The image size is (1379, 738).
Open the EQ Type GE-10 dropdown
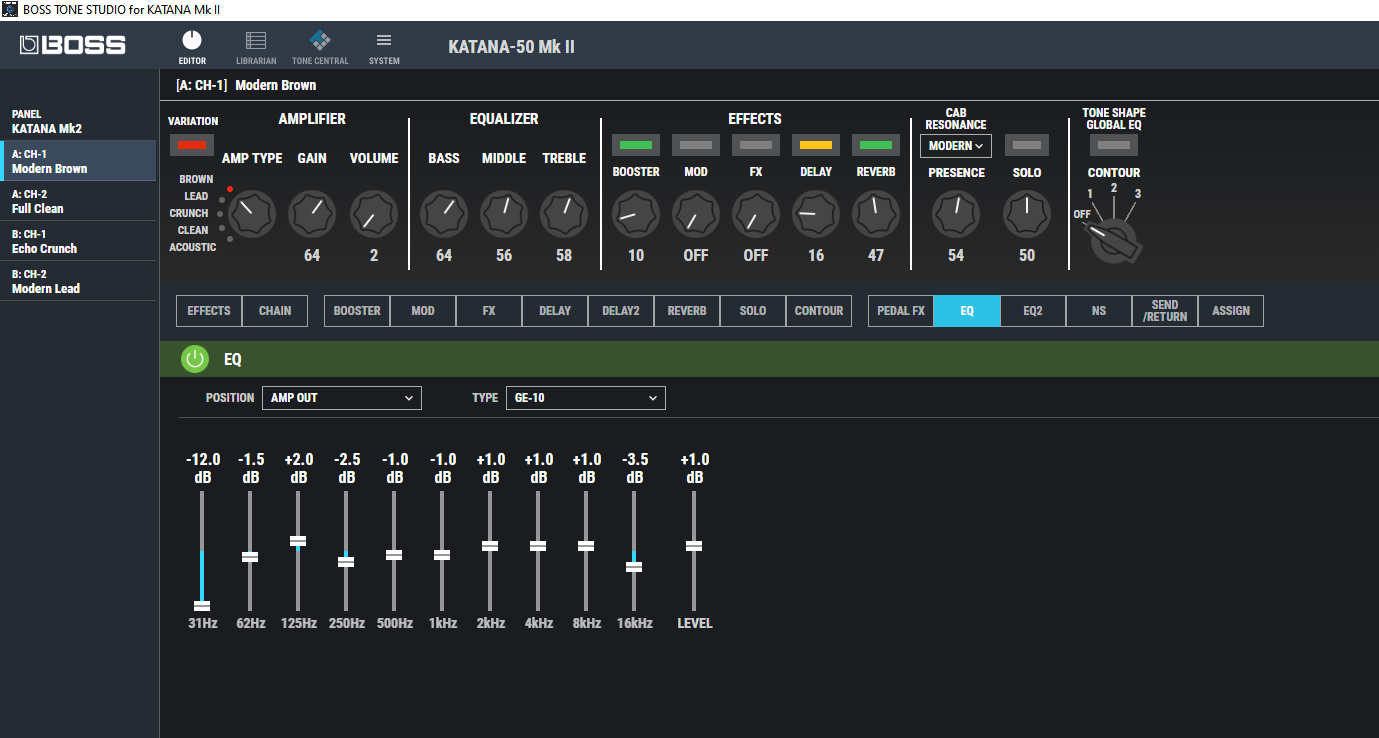586,398
